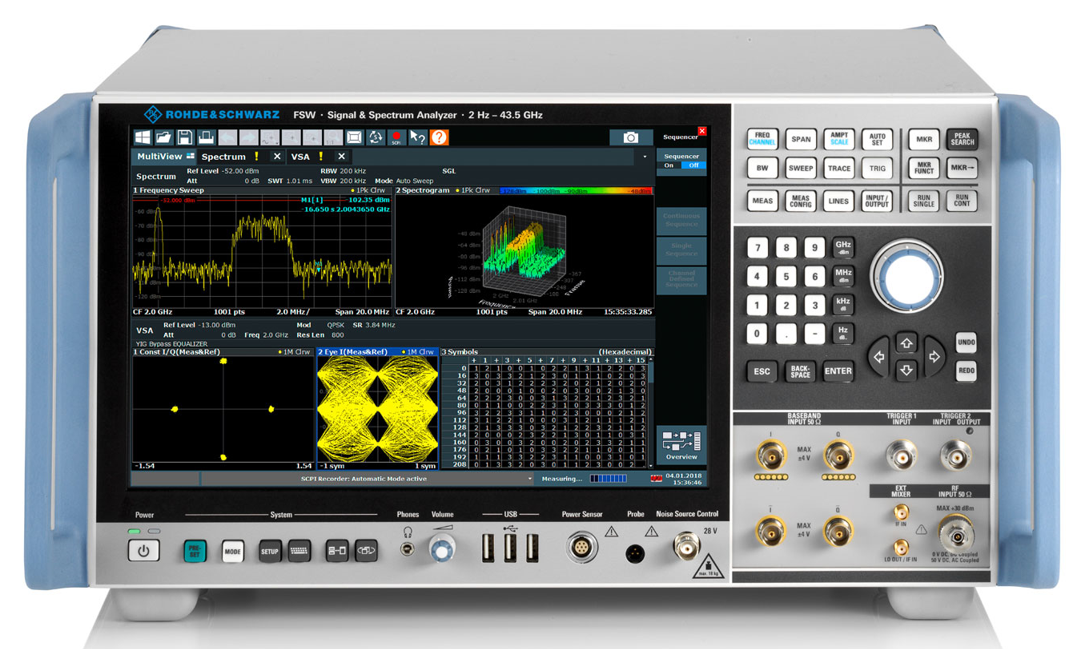Close the Sequencer side panel
1081x649 pixels.
pos(702,131)
